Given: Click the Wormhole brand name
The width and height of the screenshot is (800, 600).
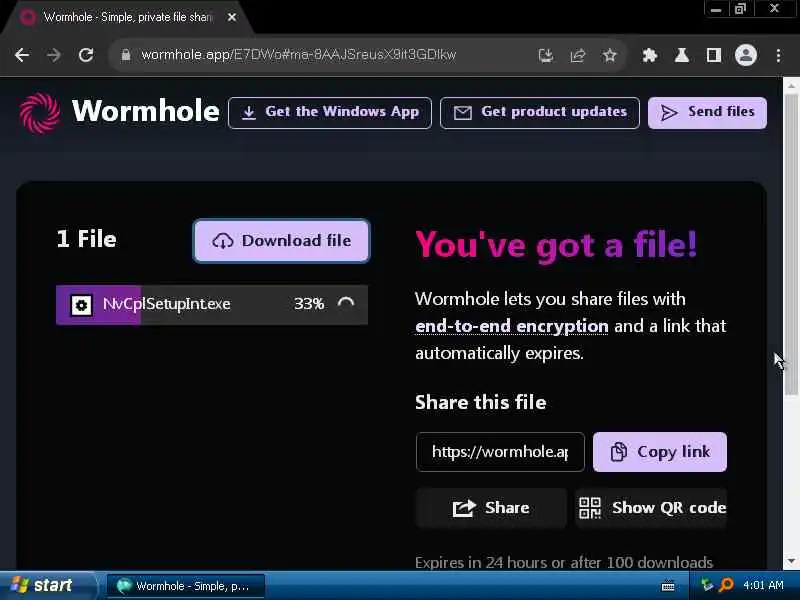Looking at the screenshot, I should tap(145, 111).
